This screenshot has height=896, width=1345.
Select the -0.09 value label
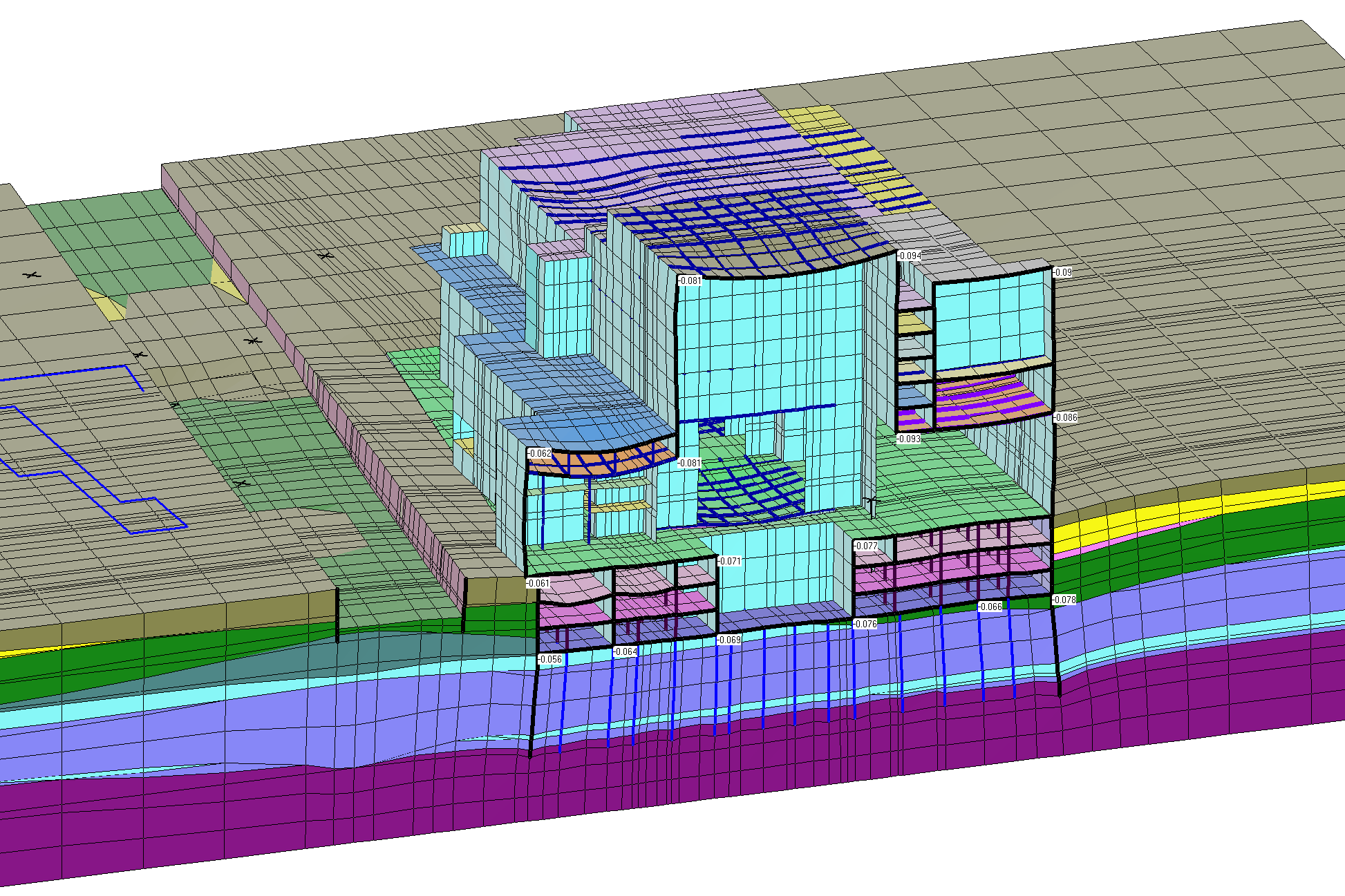[x=1062, y=272]
